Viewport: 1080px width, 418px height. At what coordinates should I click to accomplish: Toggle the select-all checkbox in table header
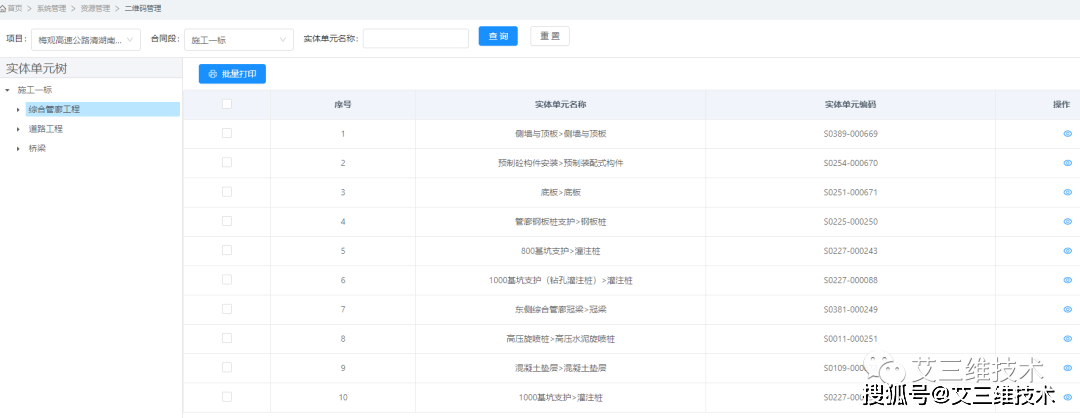227,104
